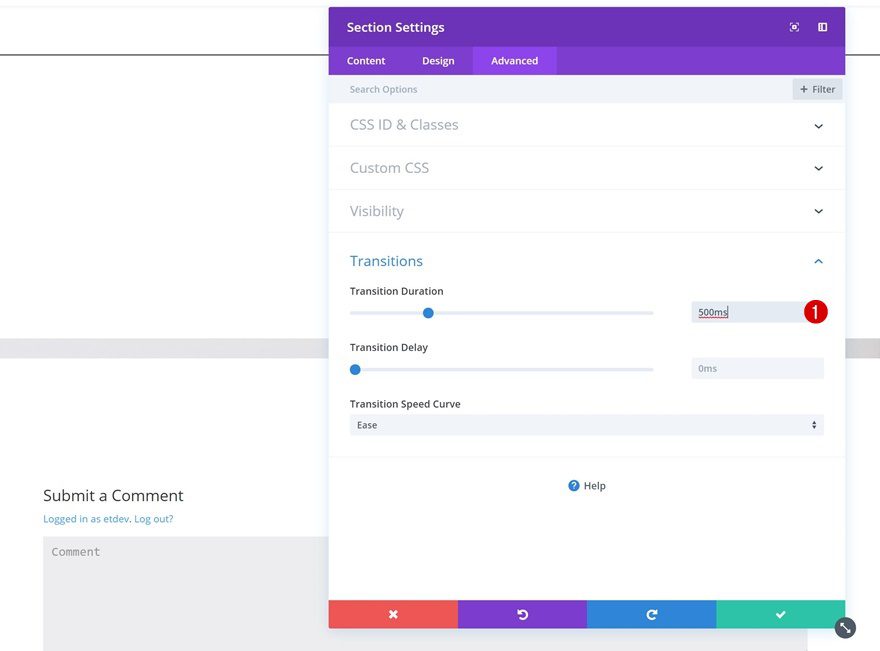880x651 pixels.
Task: Click the Filter button
Action: click(x=817, y=89)
